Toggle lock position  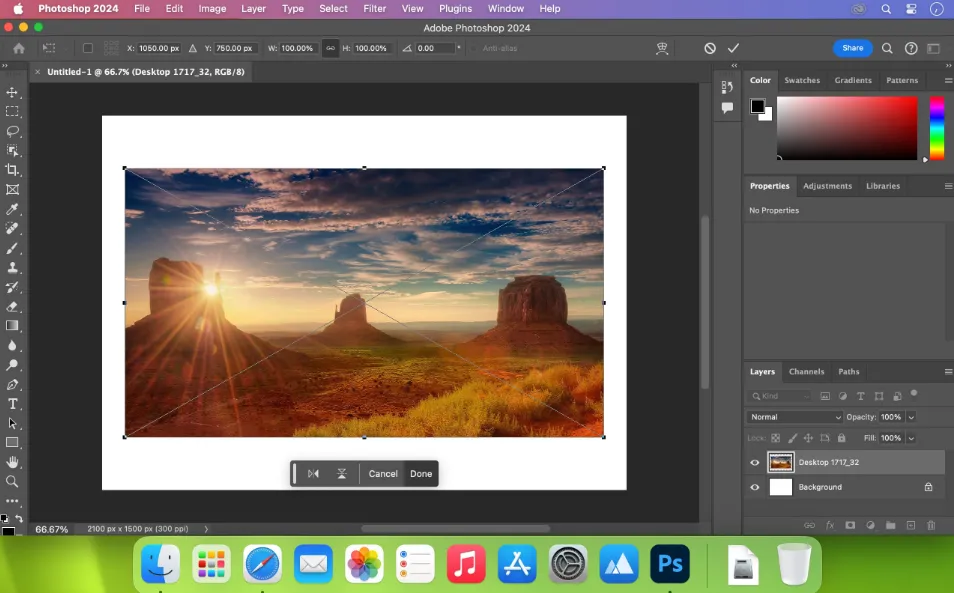(809, 438)
